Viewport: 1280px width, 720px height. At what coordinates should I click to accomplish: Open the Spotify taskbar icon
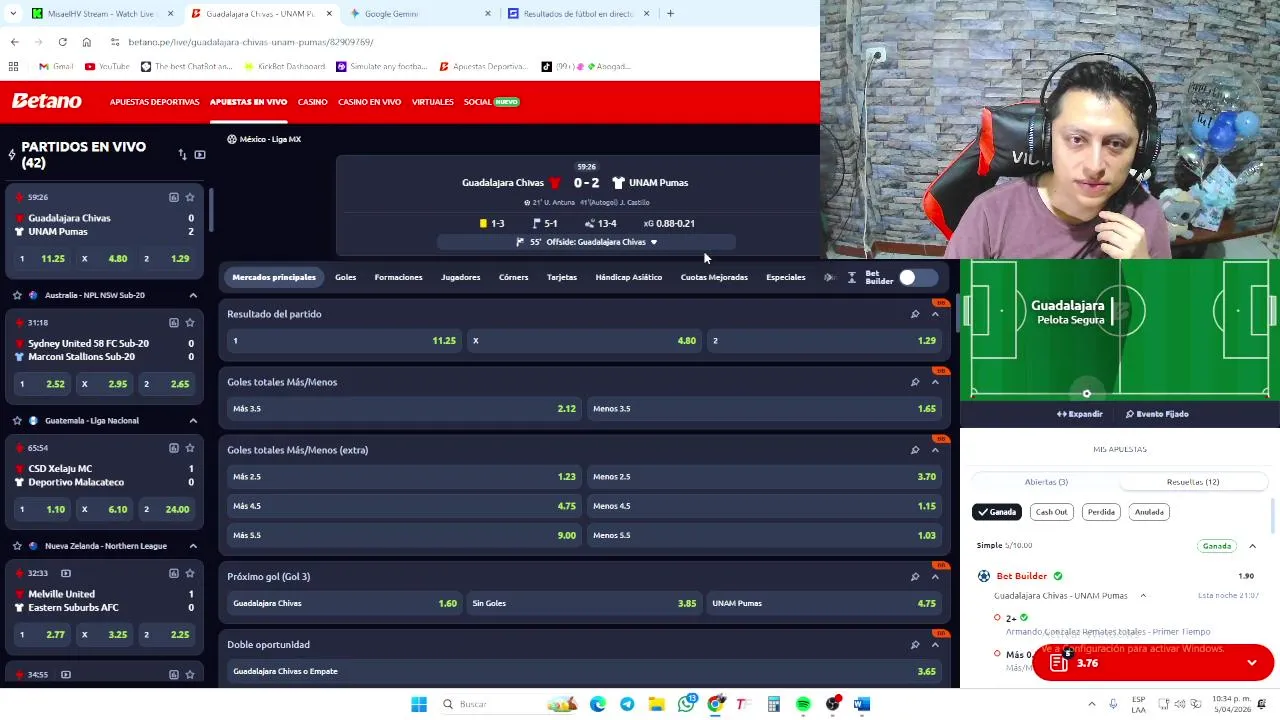pos(803,704)
